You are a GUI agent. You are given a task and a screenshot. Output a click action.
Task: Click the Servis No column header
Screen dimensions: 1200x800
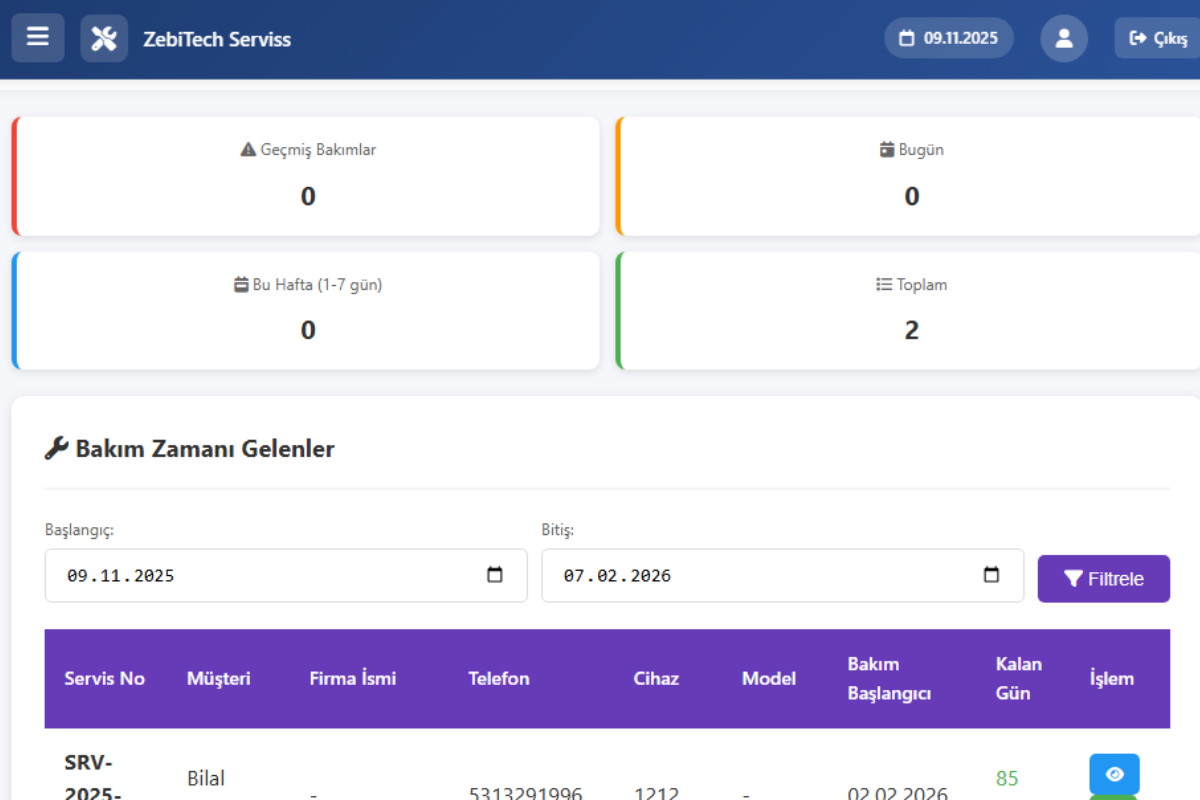(x=105, y=678)
